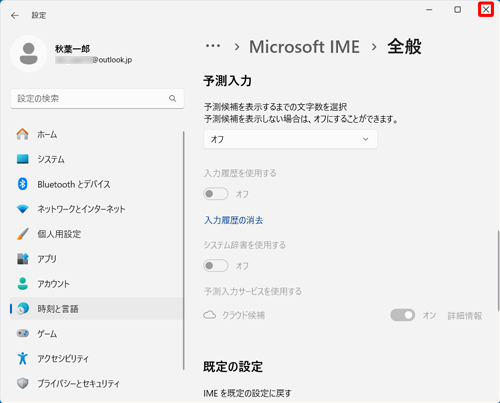This screenshot has width=500, height=403.
Task: Open the user profile avatar
Action: click(x=29, y=54)
